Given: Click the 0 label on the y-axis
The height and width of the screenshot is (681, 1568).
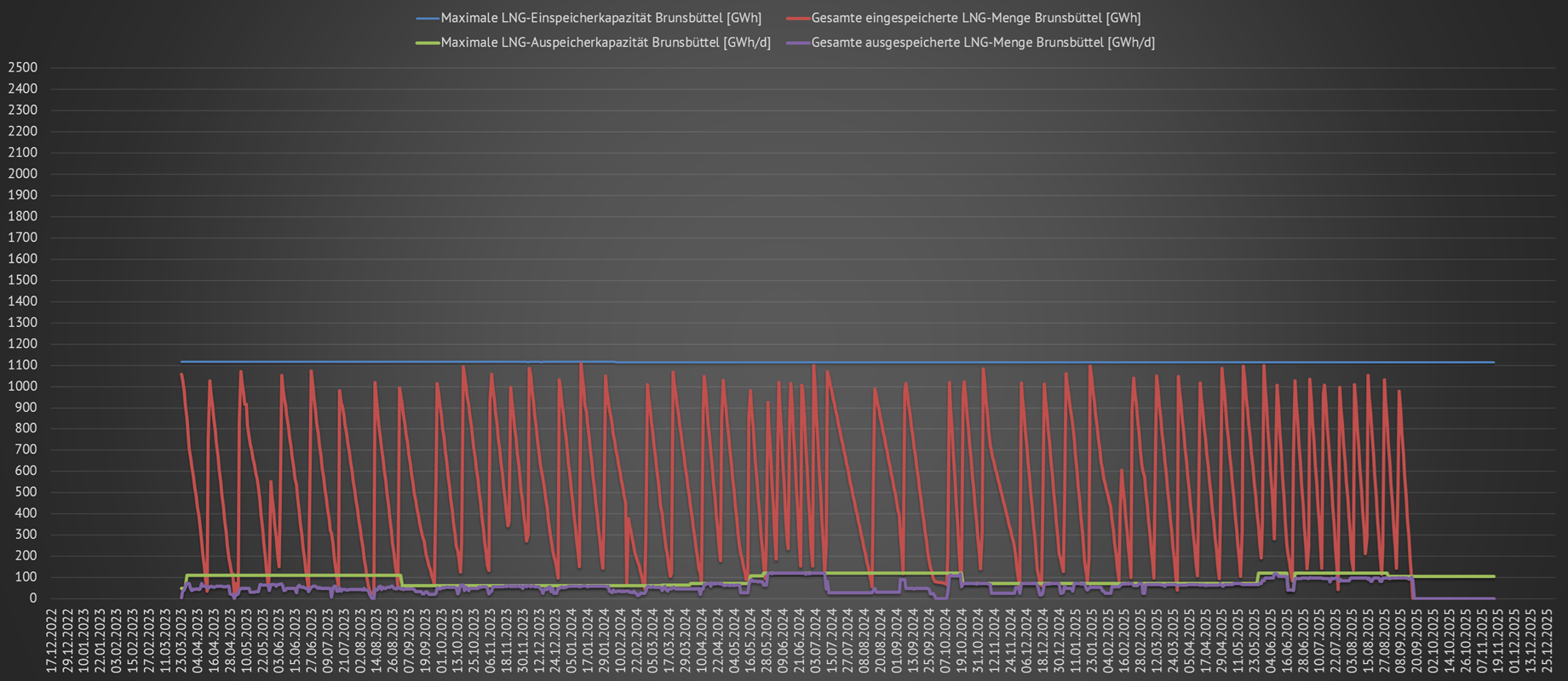Looking at the screenshot, I should [33, 598].
